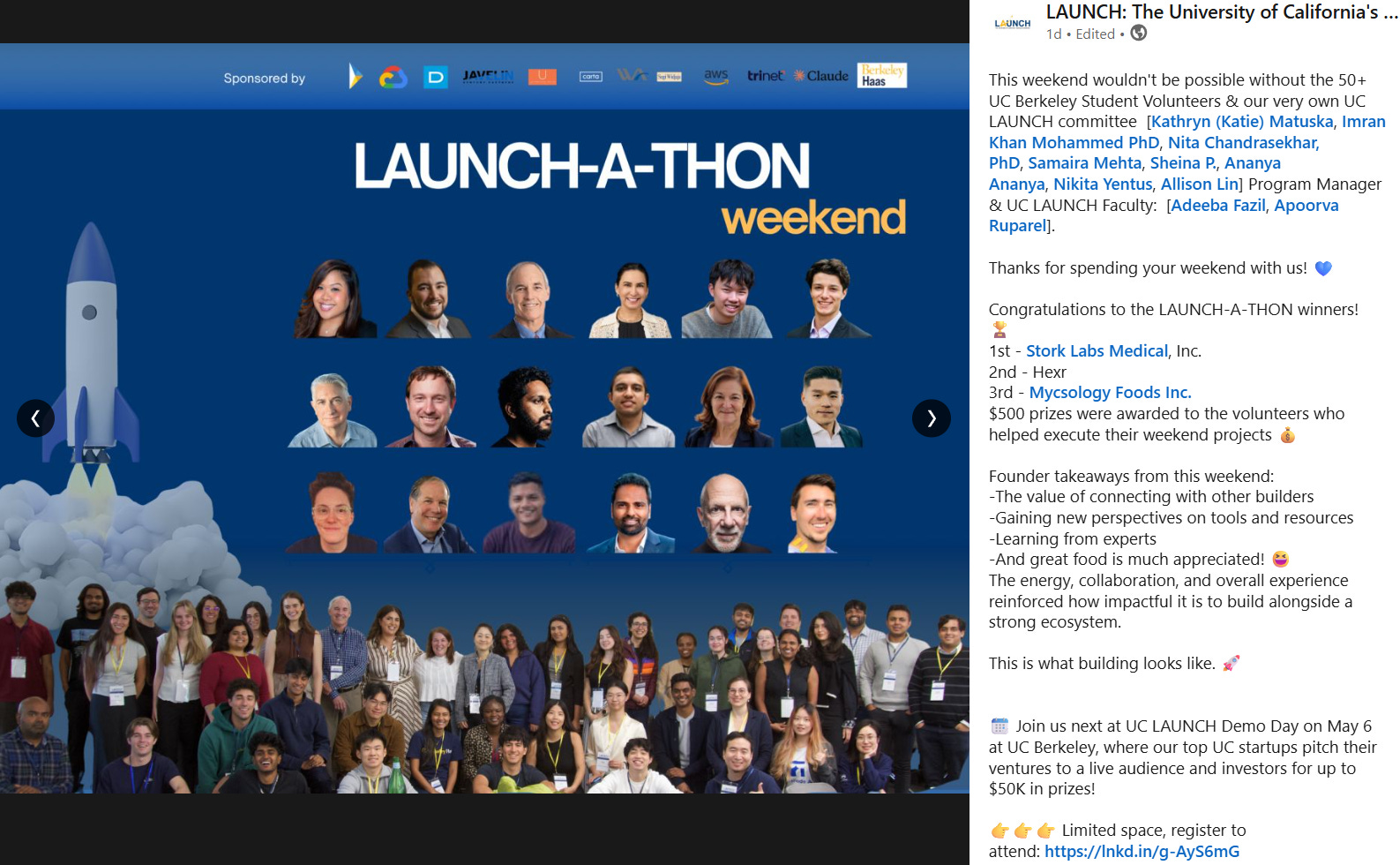Click the AWS sponsor logo in banner
Screen dimensions: 1400x865
coord(716,77)
